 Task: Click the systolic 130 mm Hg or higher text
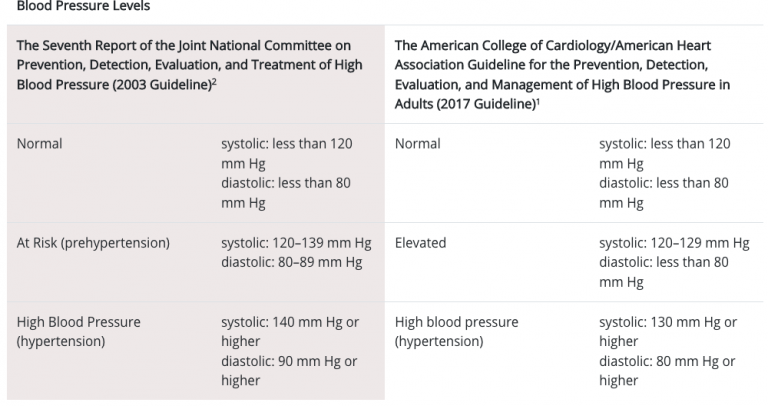tap(668, 332)
